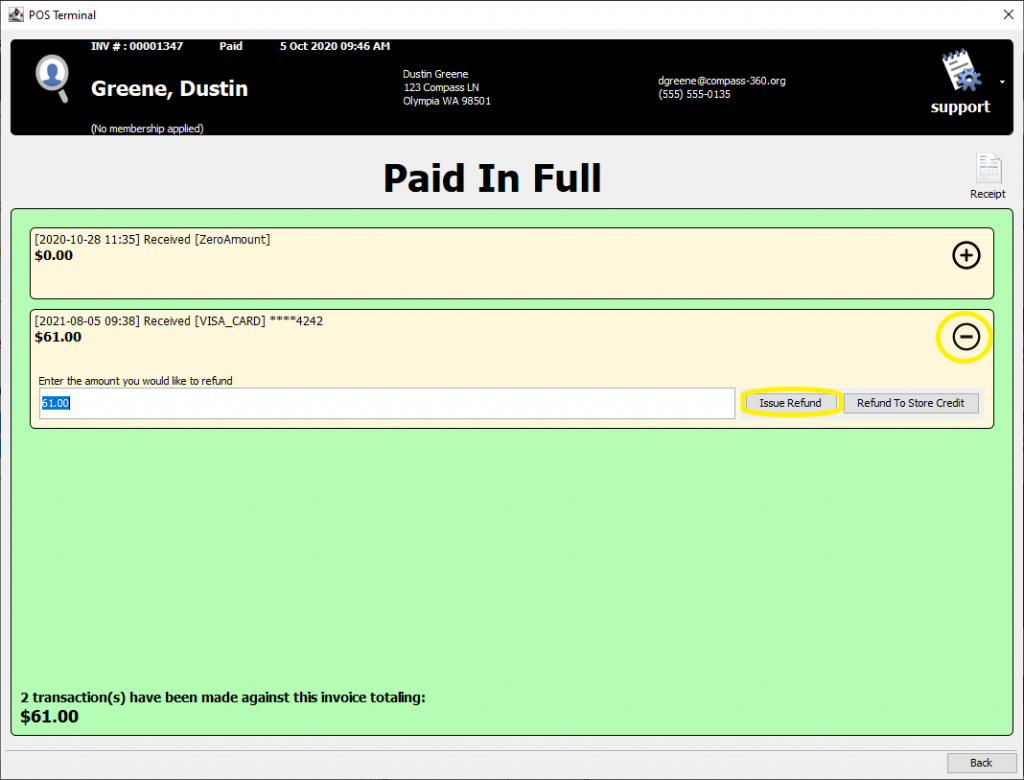Click invoice number INV # : 00001347

click(137, 46)
